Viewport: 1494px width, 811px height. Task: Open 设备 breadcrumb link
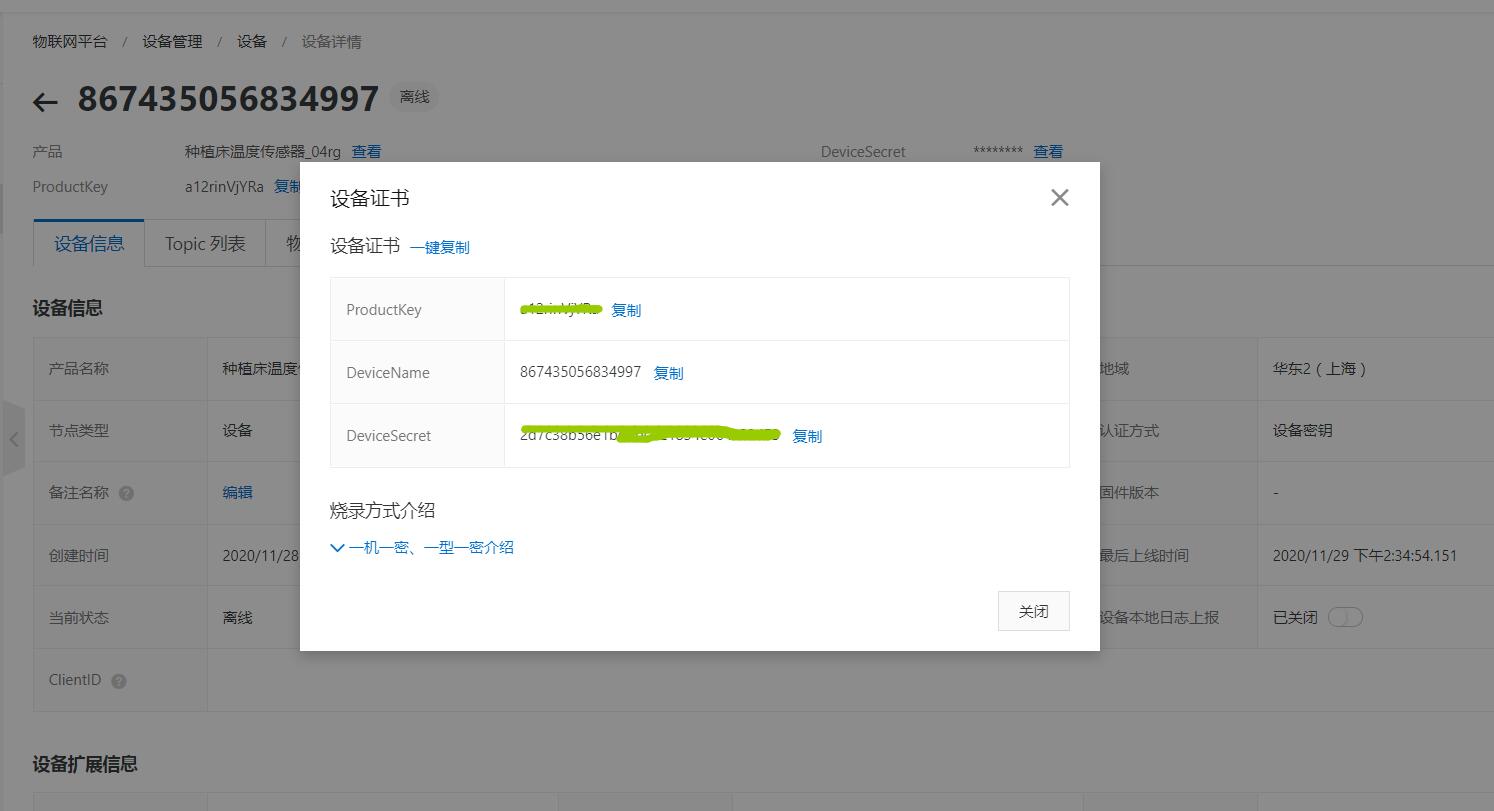[x=252, y=41]
